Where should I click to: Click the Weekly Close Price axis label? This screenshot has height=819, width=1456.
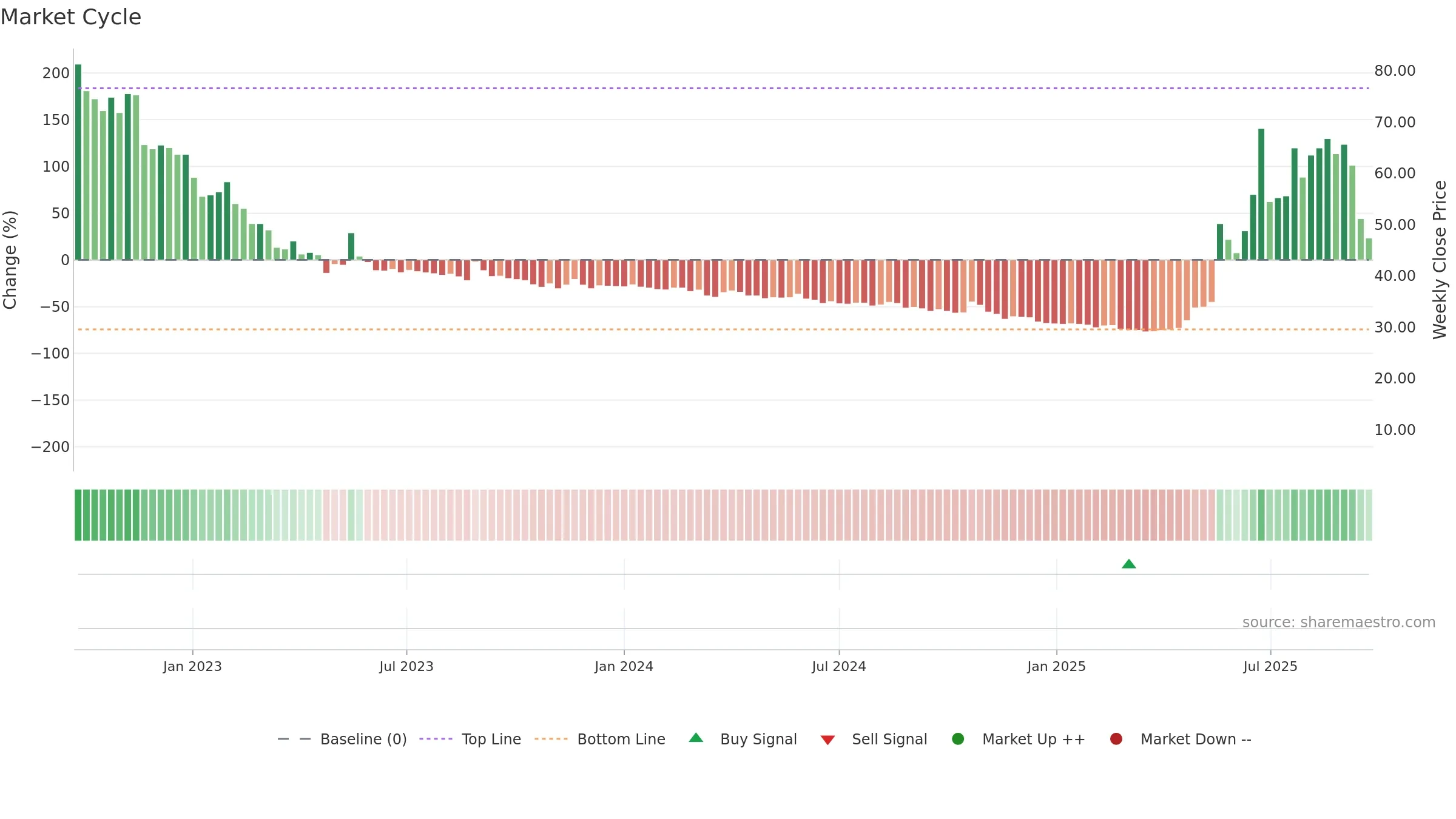(1440, 260)
